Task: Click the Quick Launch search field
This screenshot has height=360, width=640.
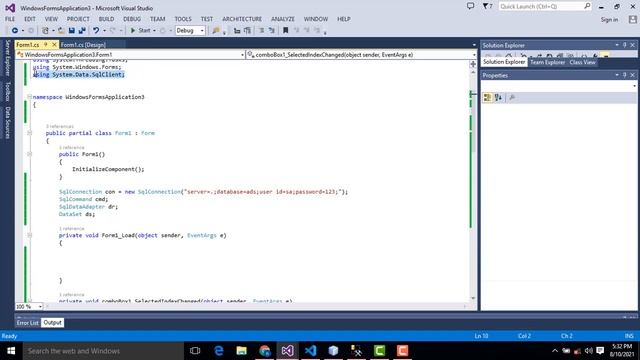Action: click(x=545, y=7)
